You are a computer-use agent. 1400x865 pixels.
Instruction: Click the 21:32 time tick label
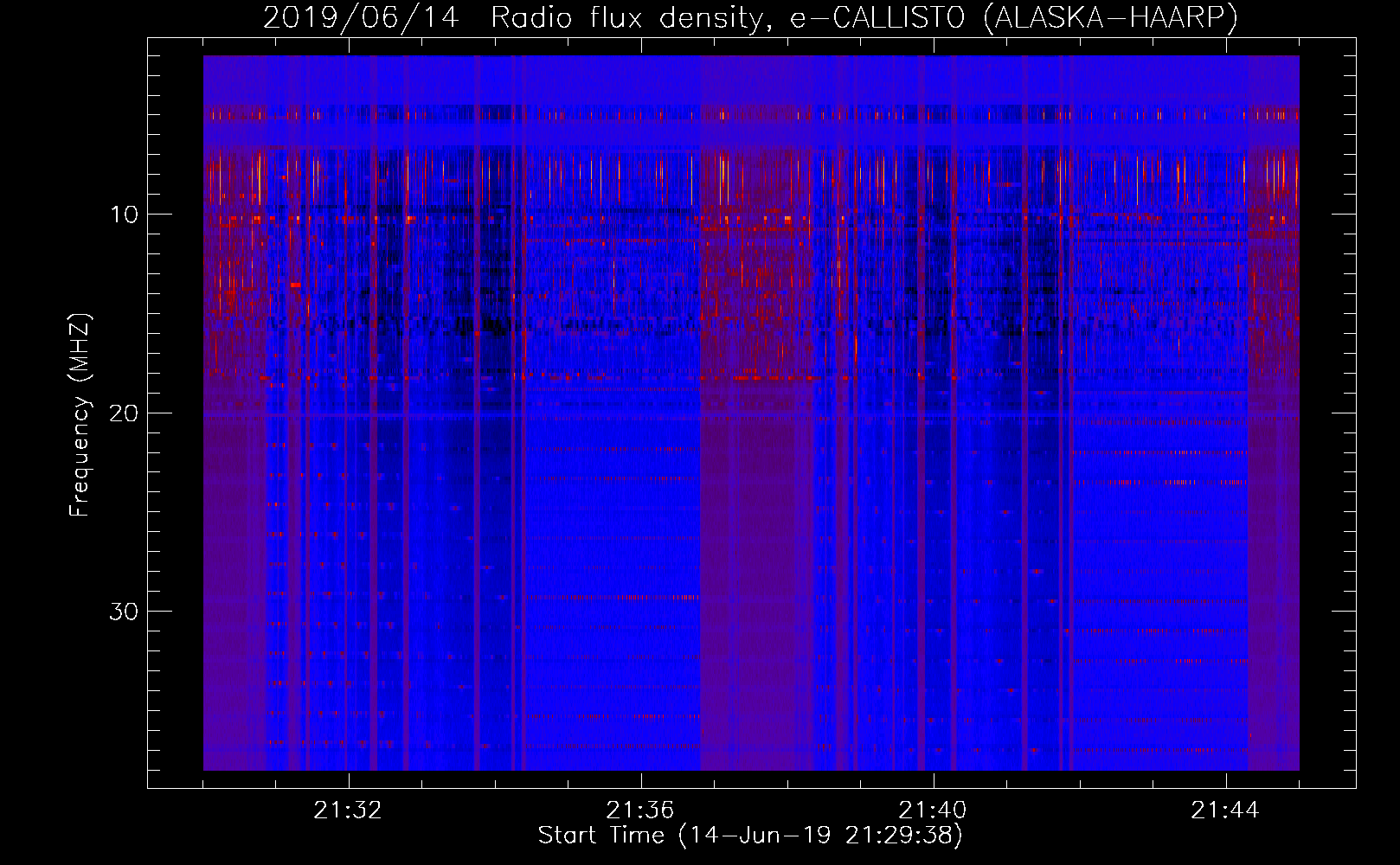pos(348,811)
